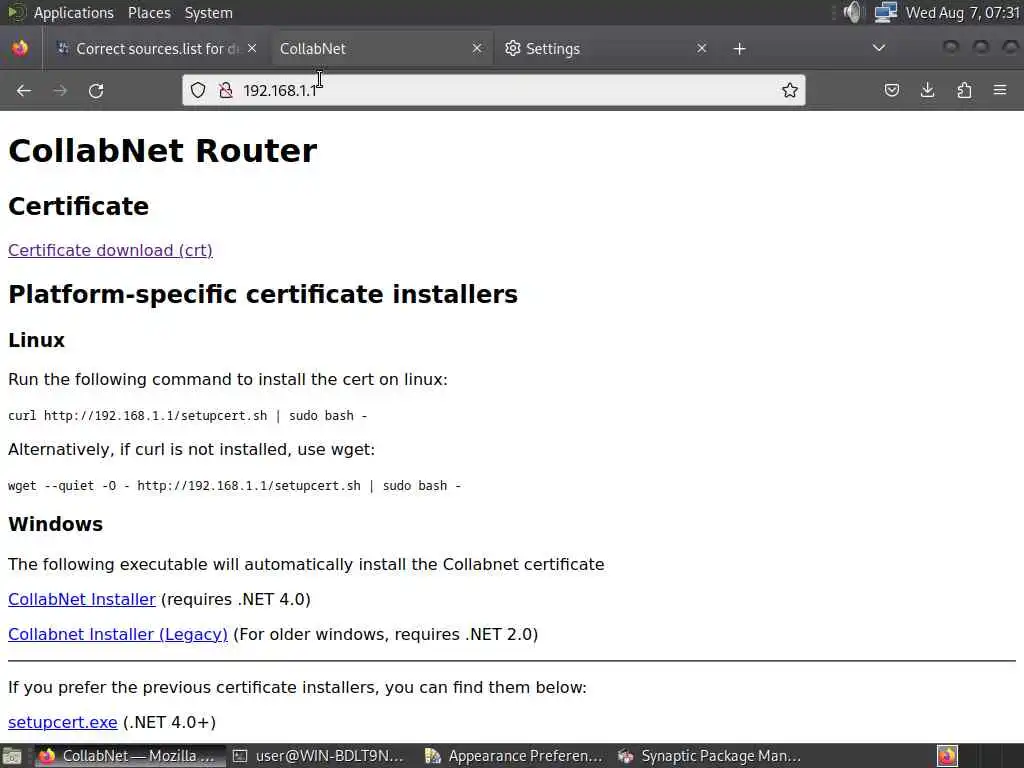Viewport: 1024px width, 768px height.
Task: Click the network connection icon in panel
Action: click(886, 12)
